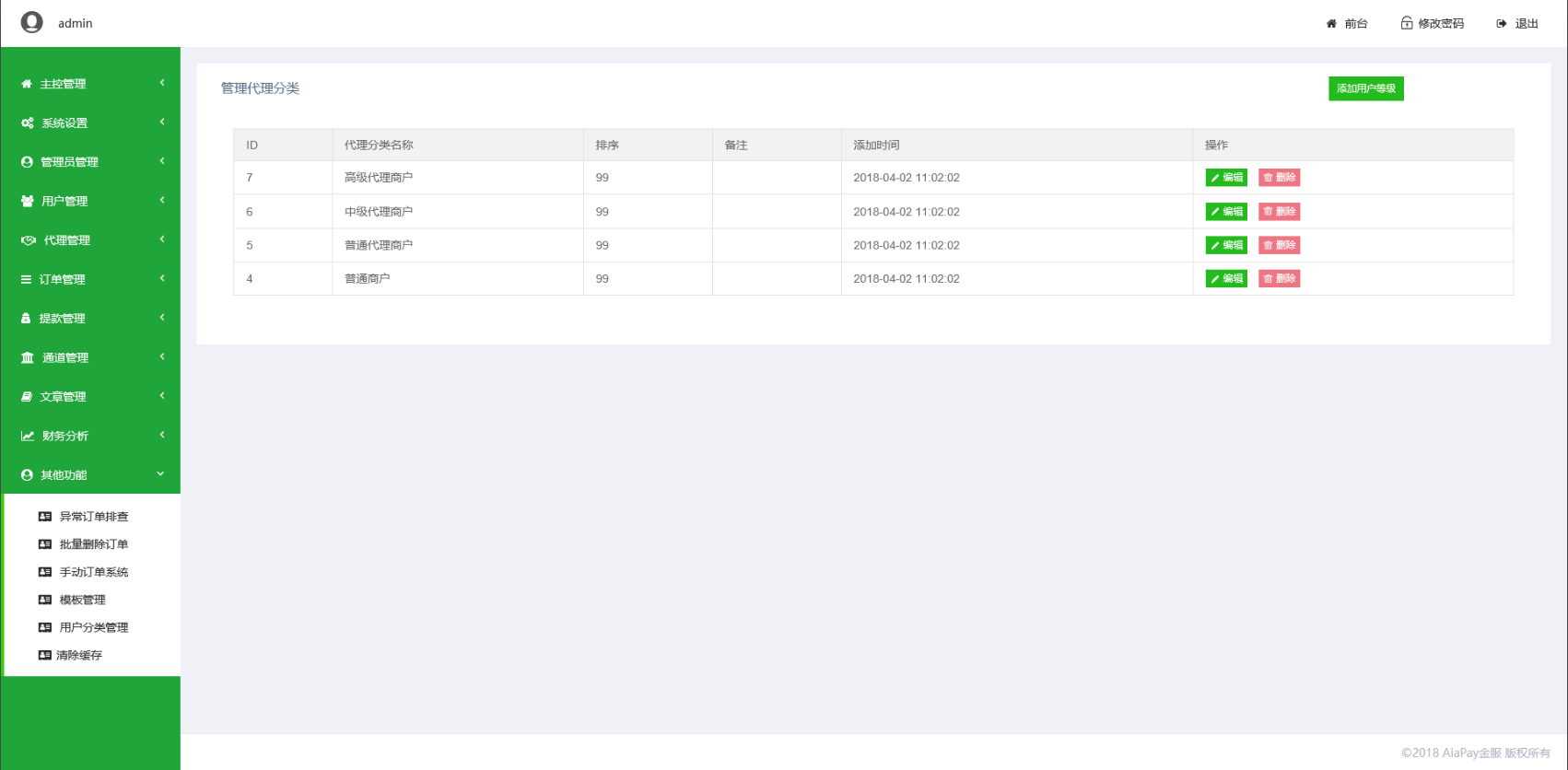Click the 系统设置 gears icon in sidebar
This screenshot has width=1568, height=770.
click(28, 123)
